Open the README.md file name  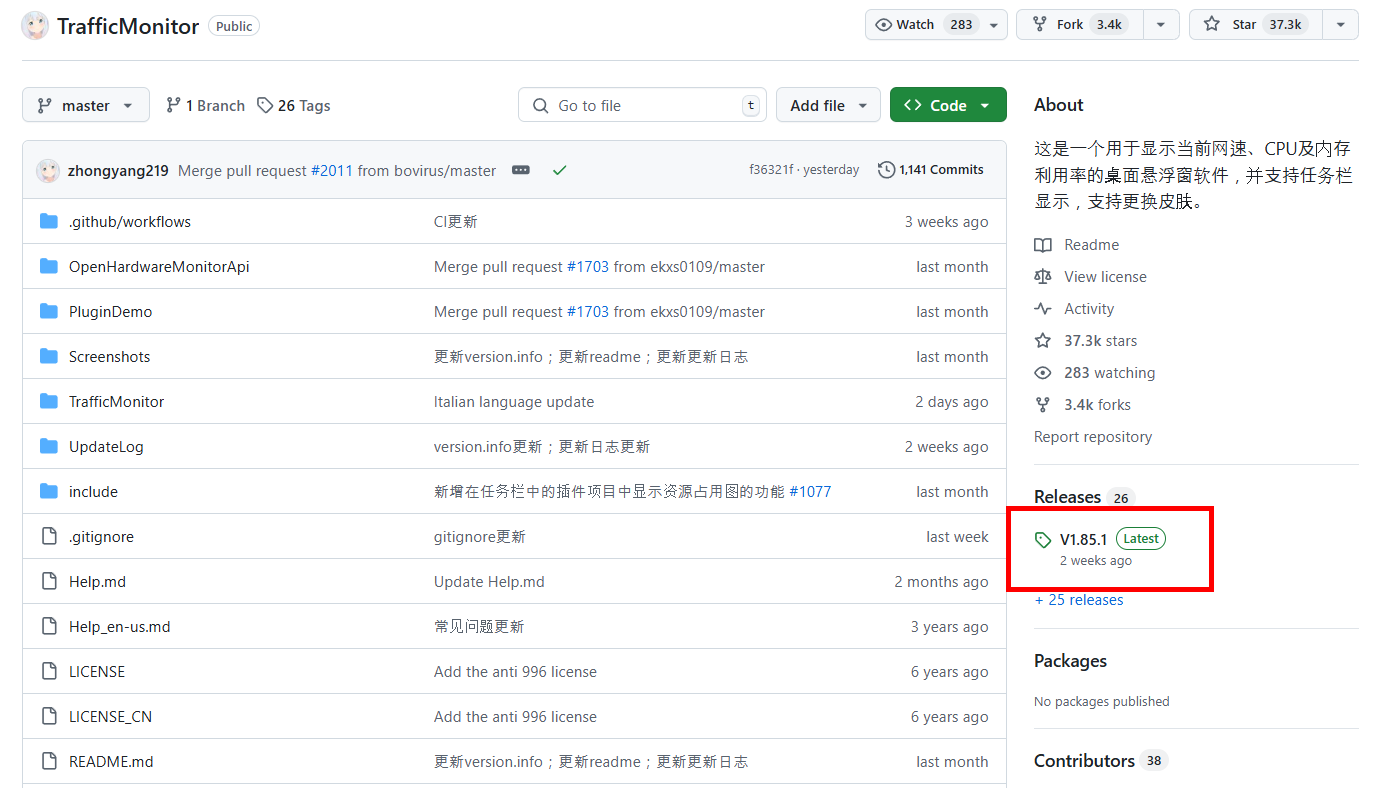[x=111, y=762]
